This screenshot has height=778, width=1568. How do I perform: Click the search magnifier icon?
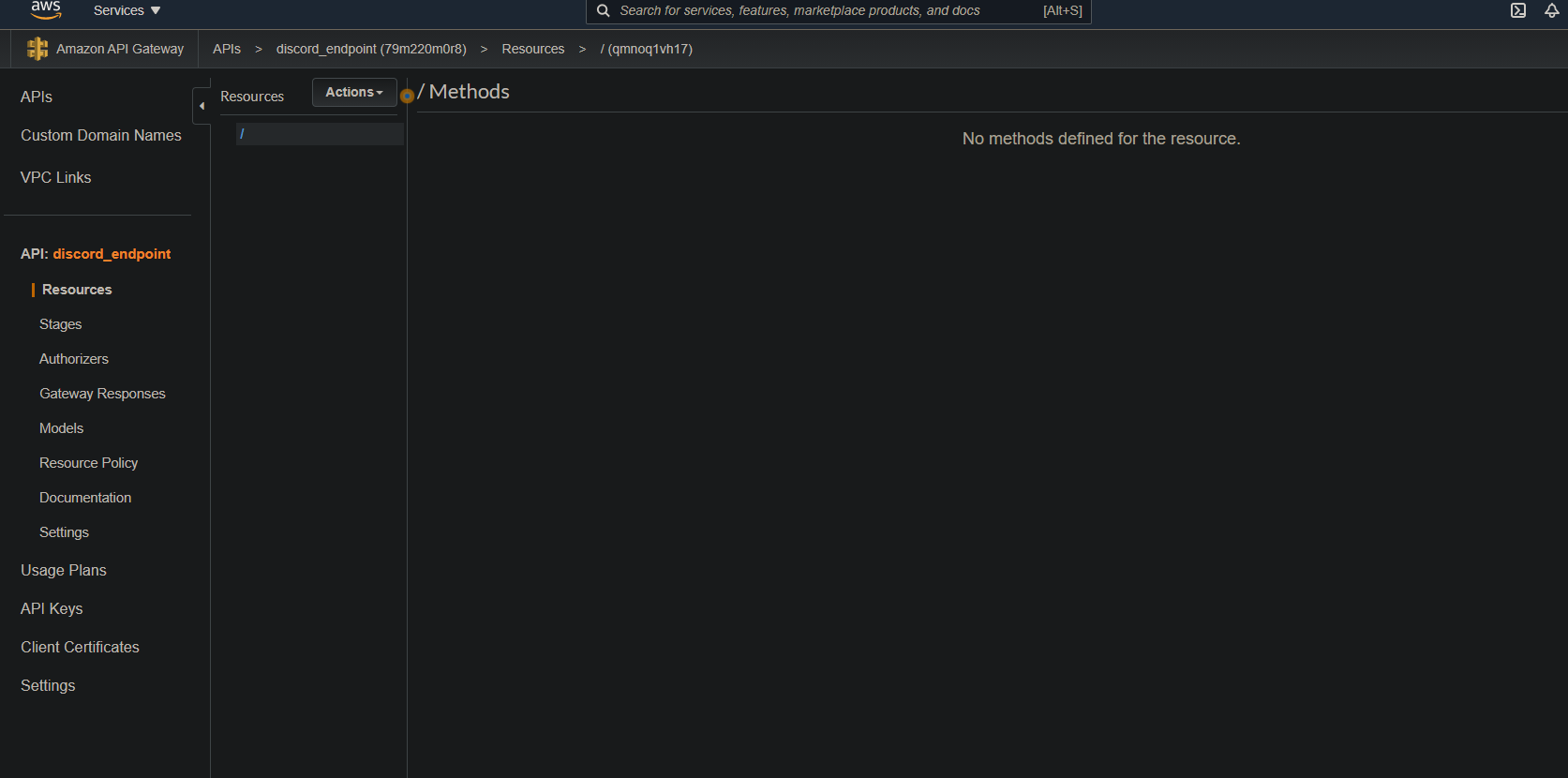[x=604, y=10]
